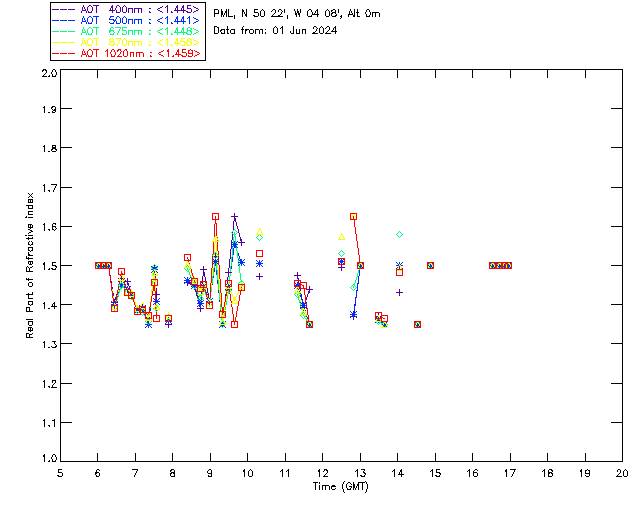Click the 'Time (GMT)' axis title
Viewport: 640px width, 512px height.
(340, 487)
